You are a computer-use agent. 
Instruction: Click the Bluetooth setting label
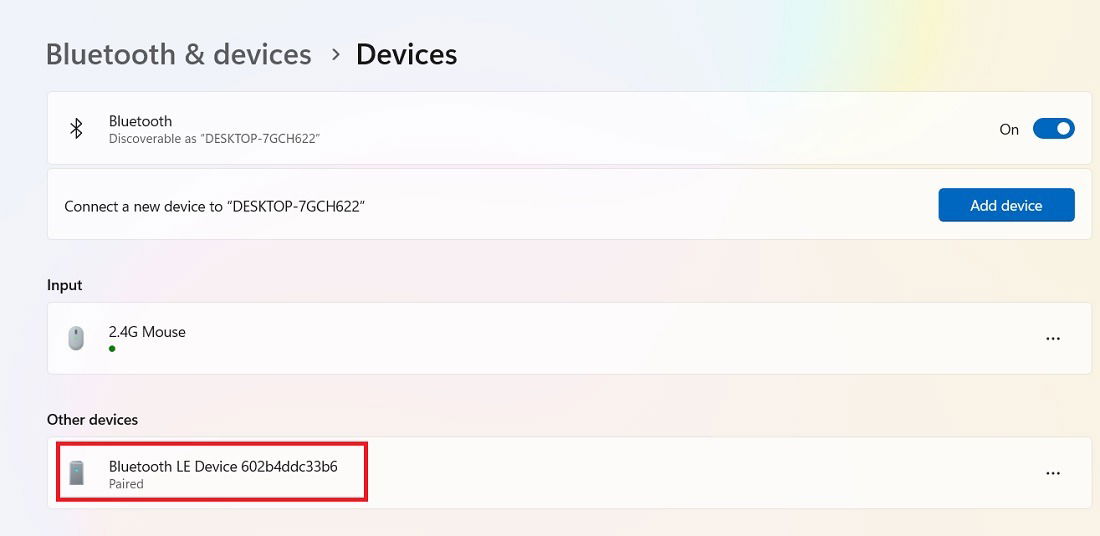[x=140, y=121]
